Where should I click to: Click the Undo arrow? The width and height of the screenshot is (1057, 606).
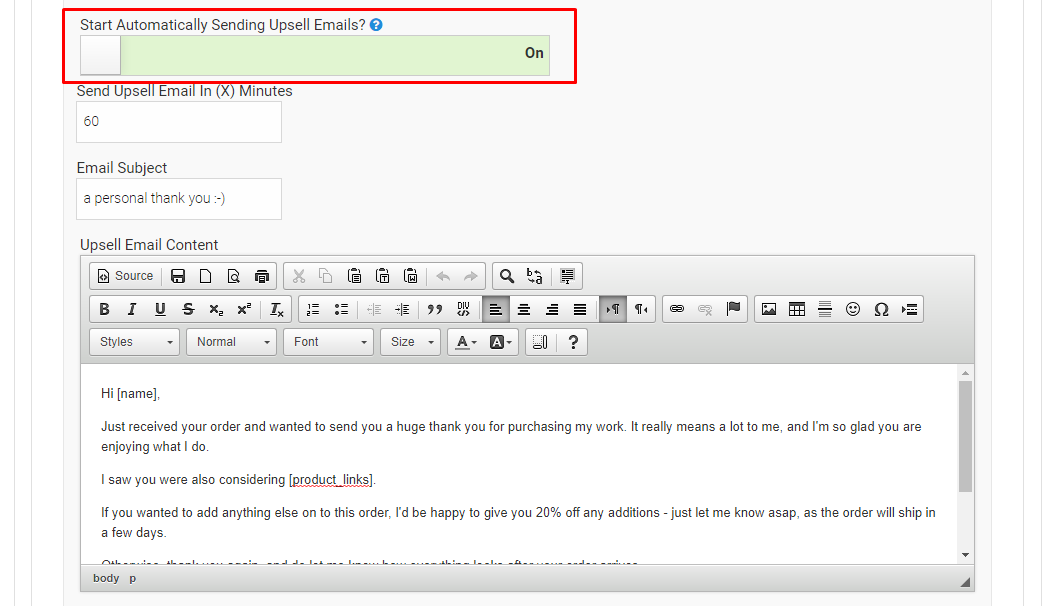[443, 276]
